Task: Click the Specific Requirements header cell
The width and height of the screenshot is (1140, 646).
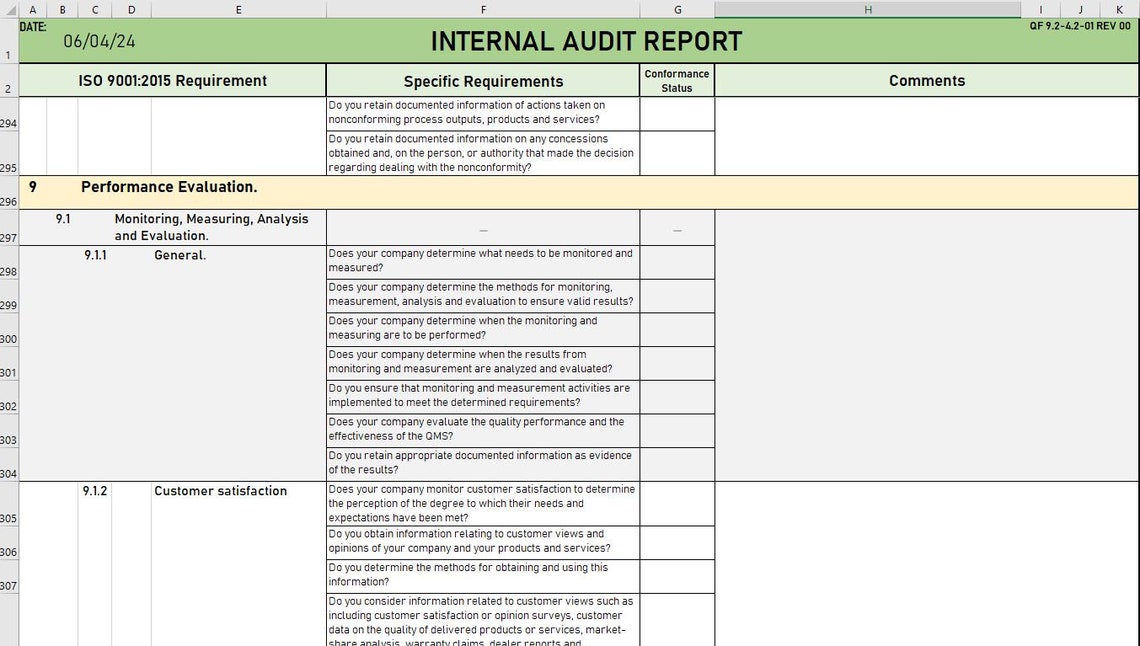Action: point(483,80)
